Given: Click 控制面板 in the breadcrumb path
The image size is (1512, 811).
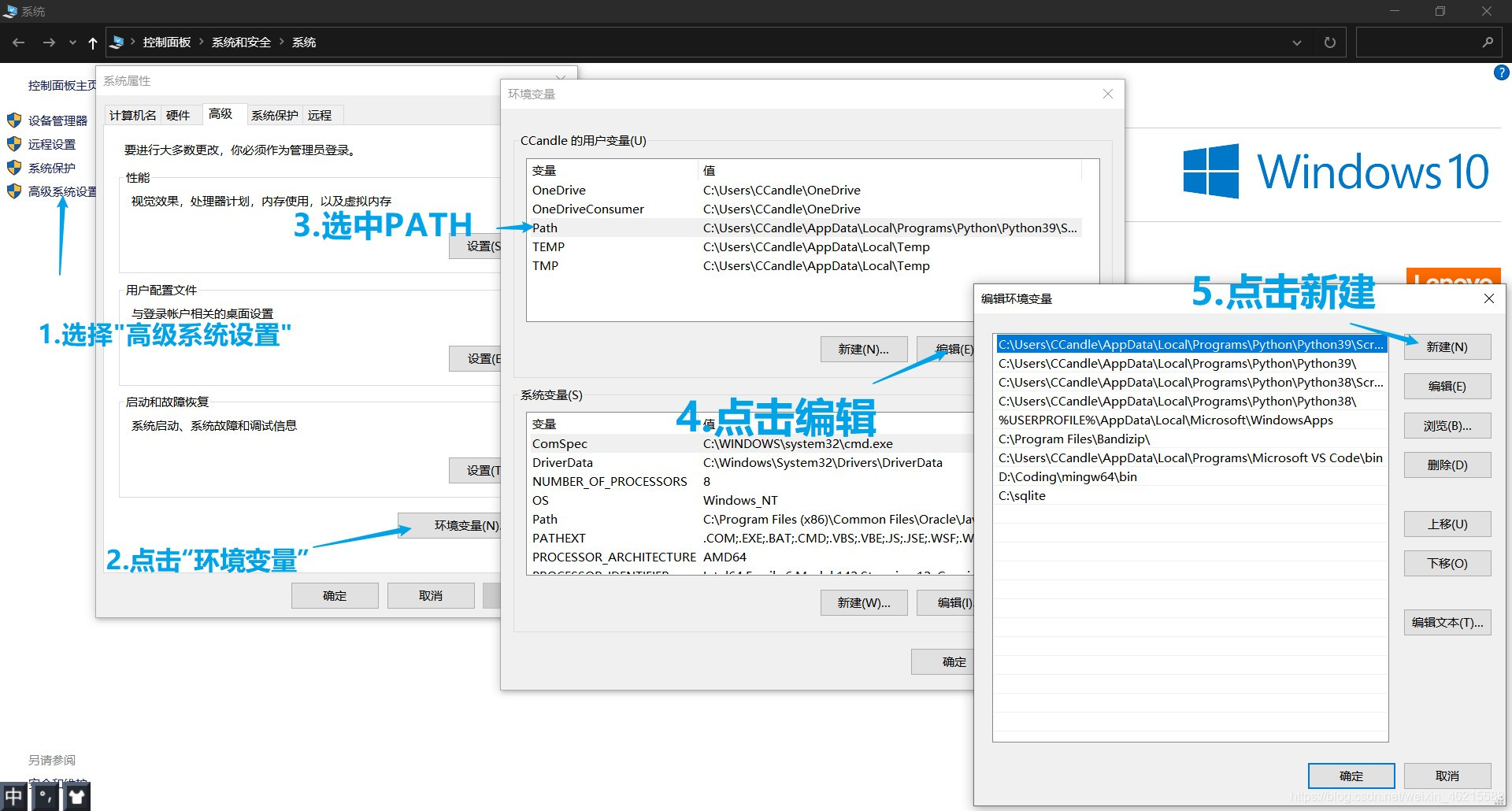Looking at the screenshot, I should point(167,43).
